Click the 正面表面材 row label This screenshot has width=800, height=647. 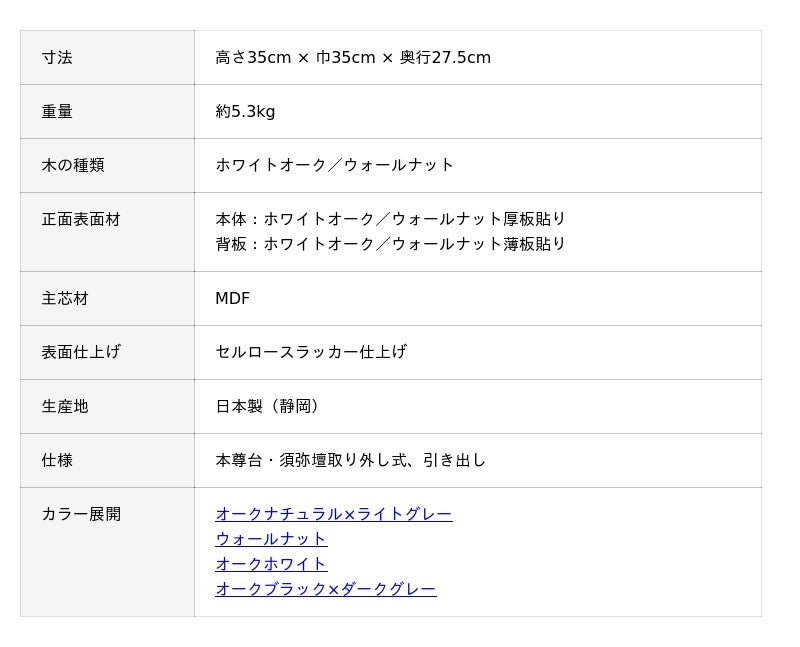81,220
